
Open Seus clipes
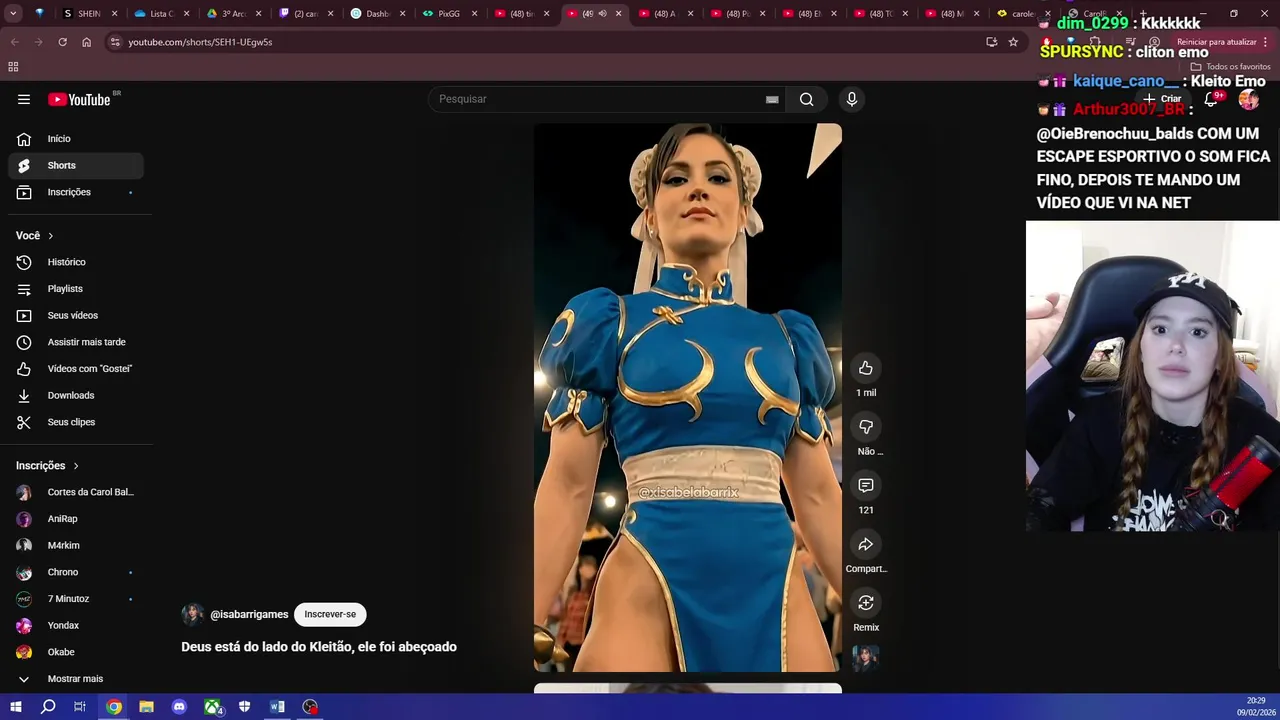point(76,422)
